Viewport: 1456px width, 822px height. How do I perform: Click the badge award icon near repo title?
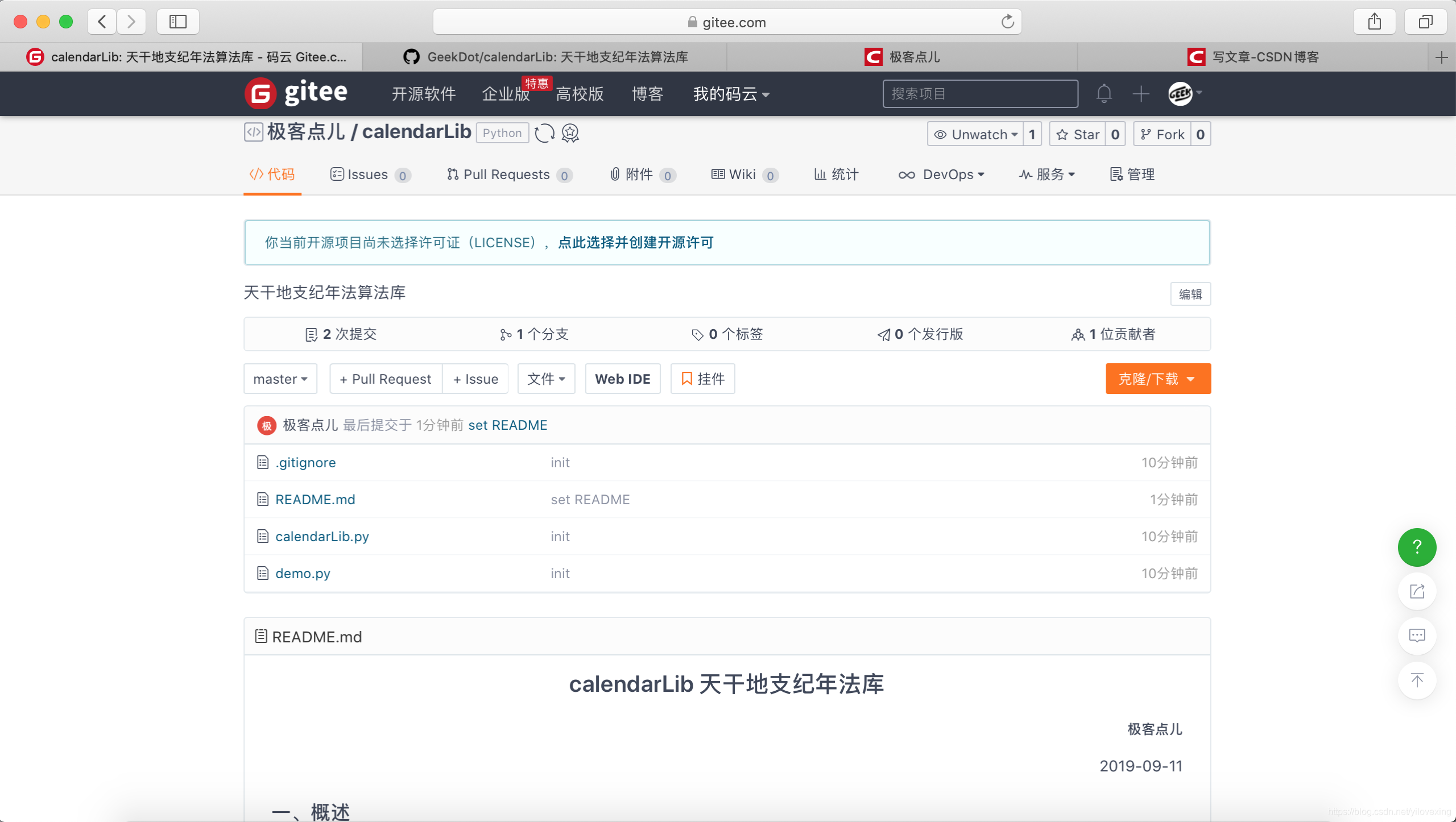[570, 134]
